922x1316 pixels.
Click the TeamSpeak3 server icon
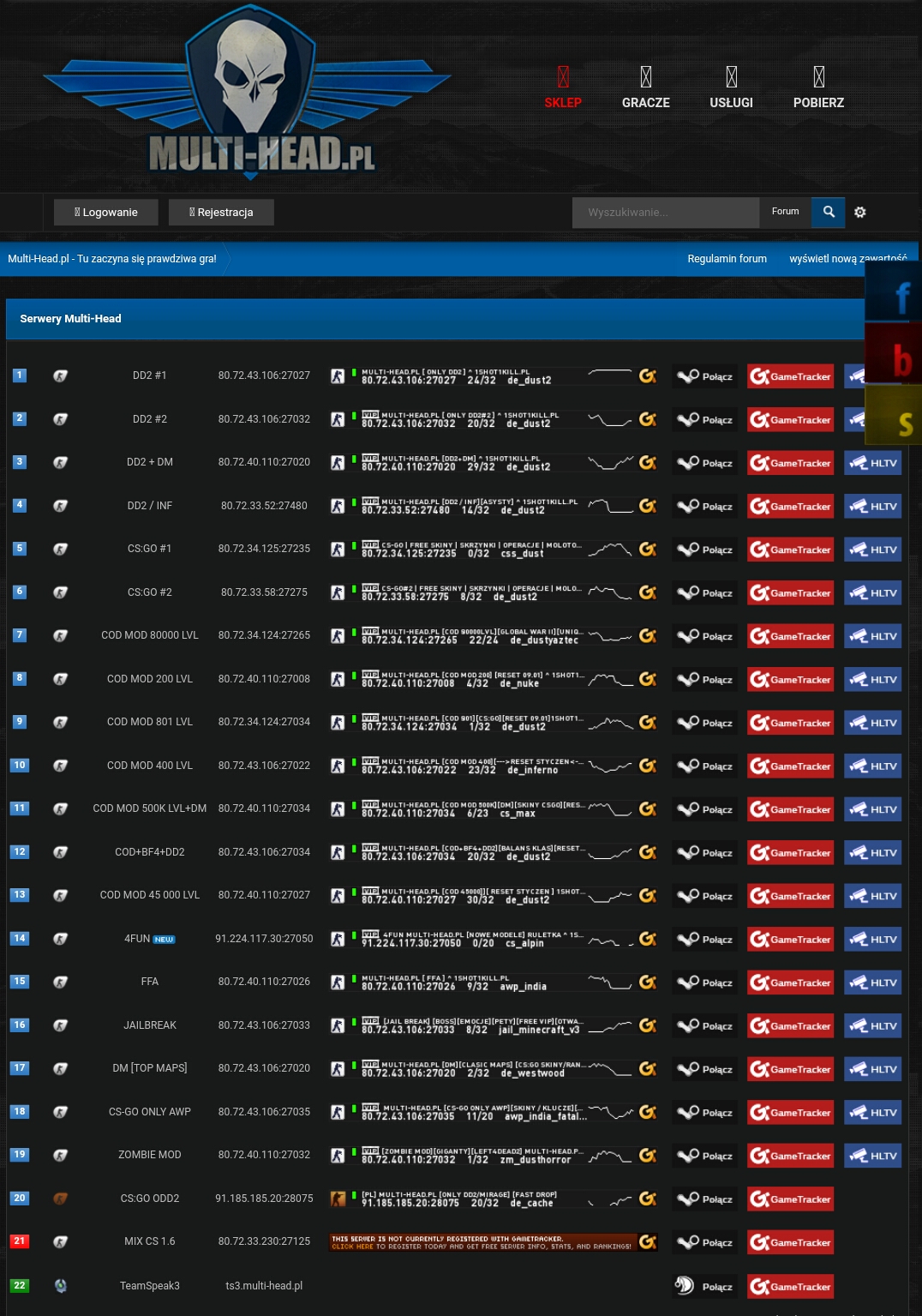click(60, 1285)
